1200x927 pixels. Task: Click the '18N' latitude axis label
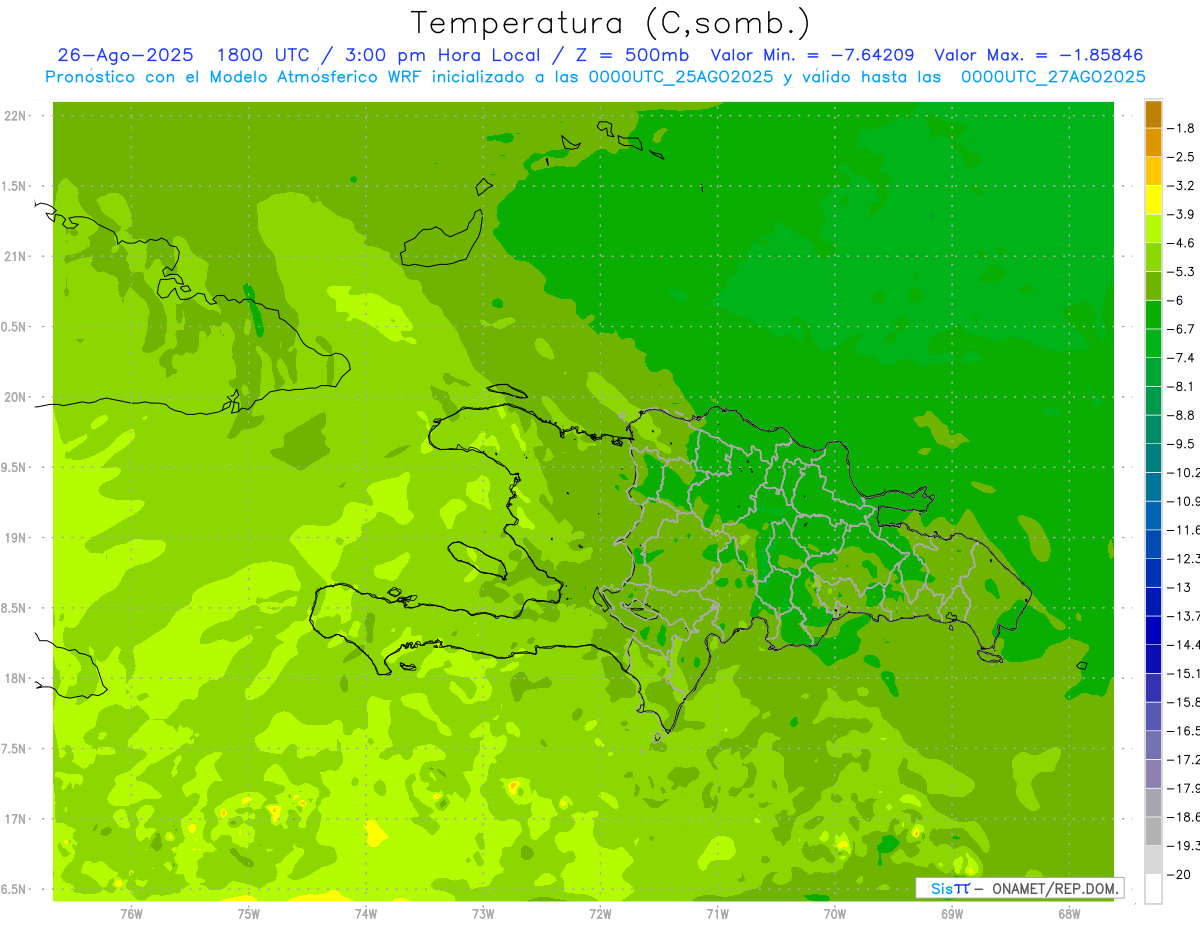click(x=14, y=678)
